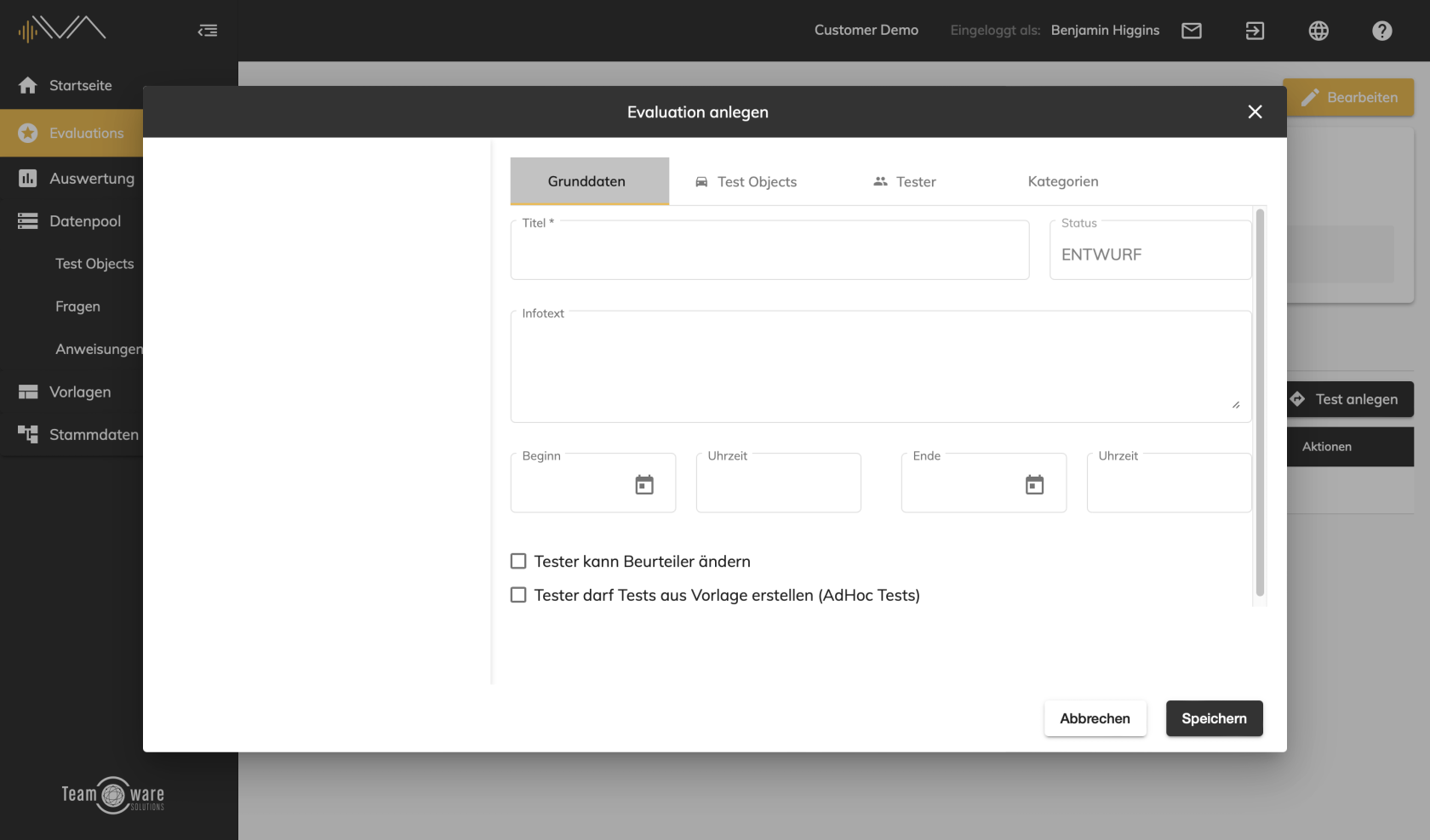Click the dialog vertical scrollbar

pos(1260,403)
